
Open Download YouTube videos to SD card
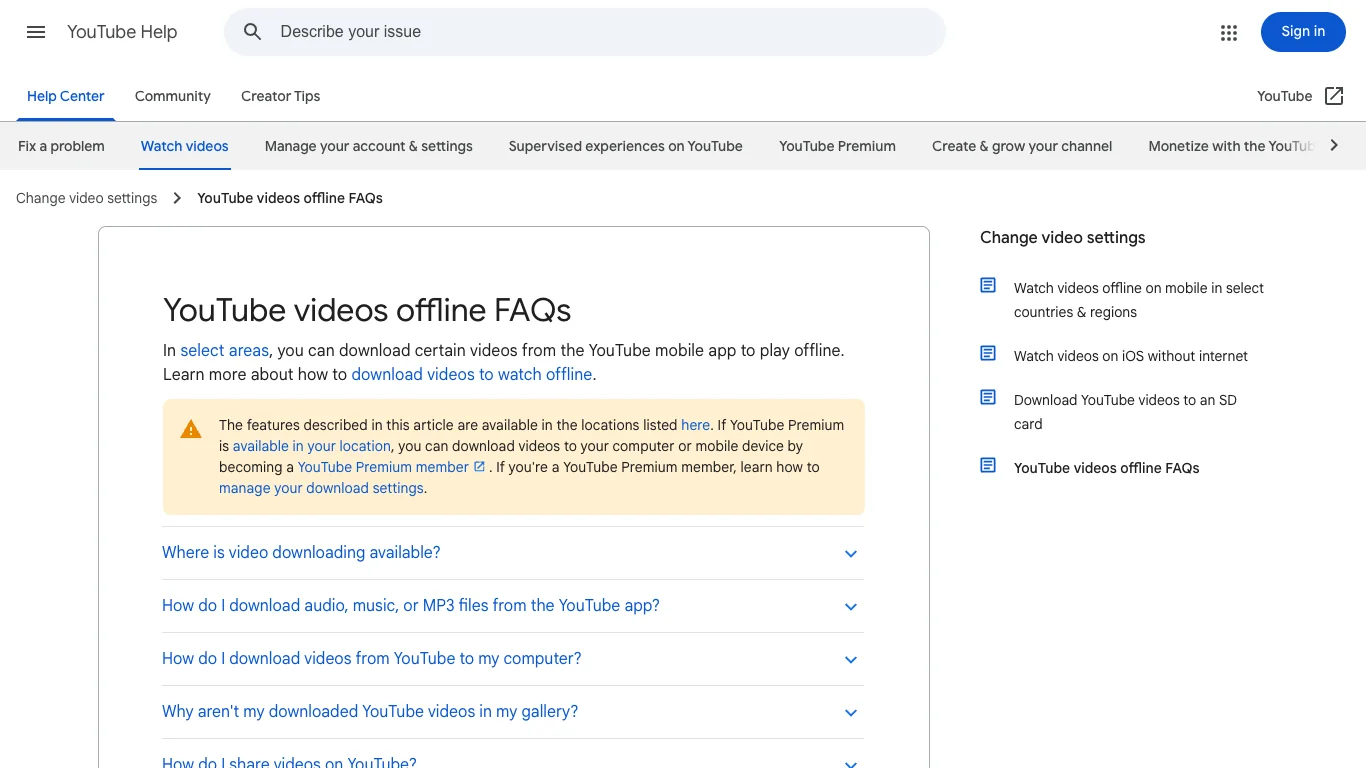tap(1126, 412)
